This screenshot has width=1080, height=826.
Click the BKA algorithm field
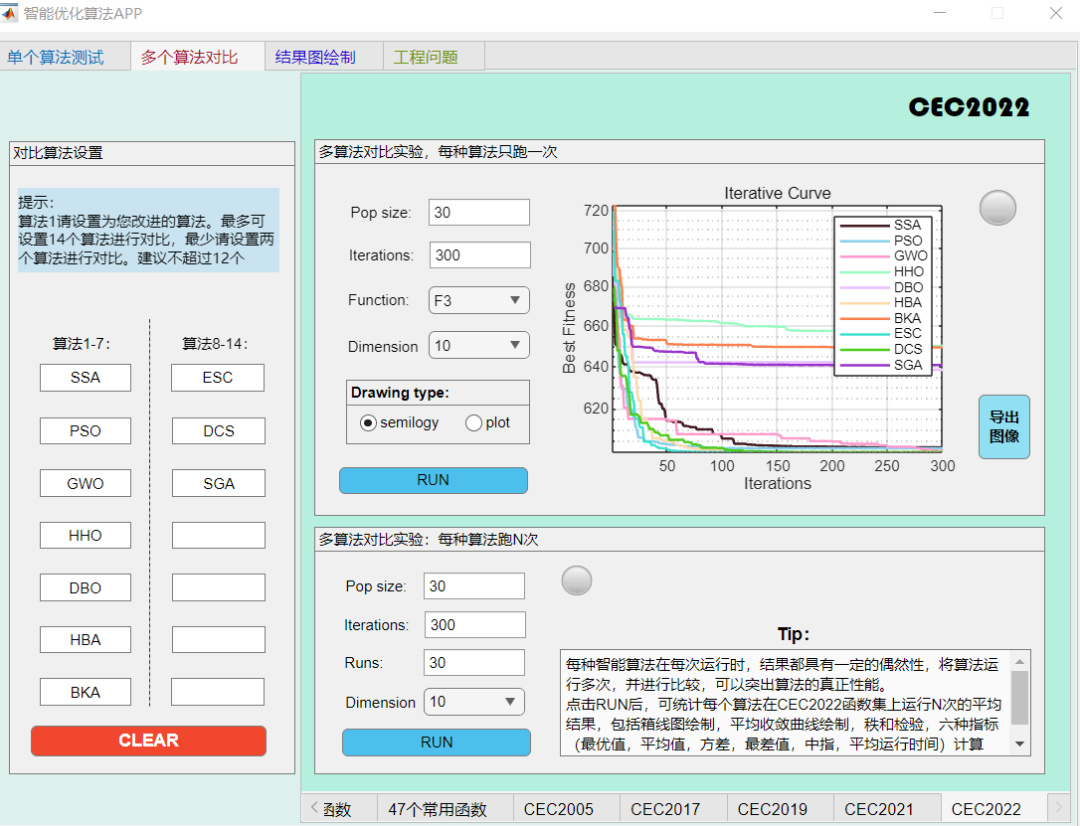tap(85, 692)
